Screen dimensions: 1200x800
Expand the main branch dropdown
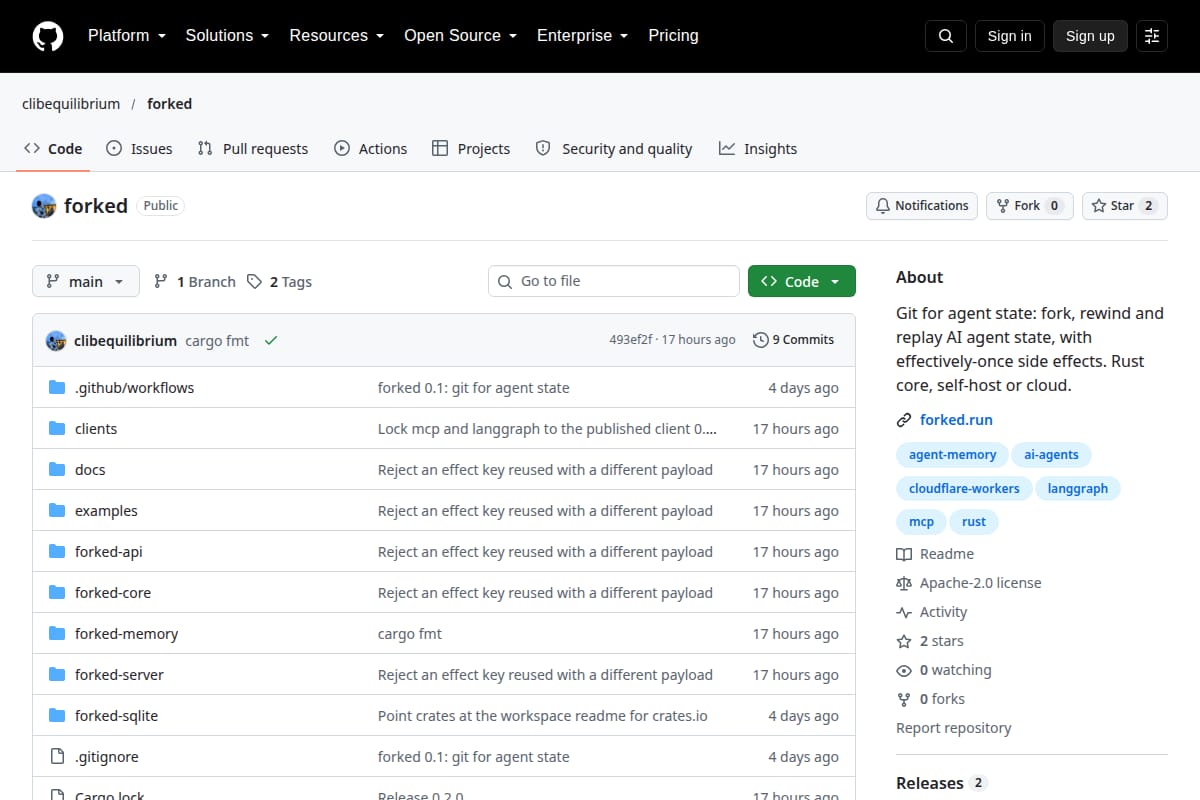pos(86,282)
